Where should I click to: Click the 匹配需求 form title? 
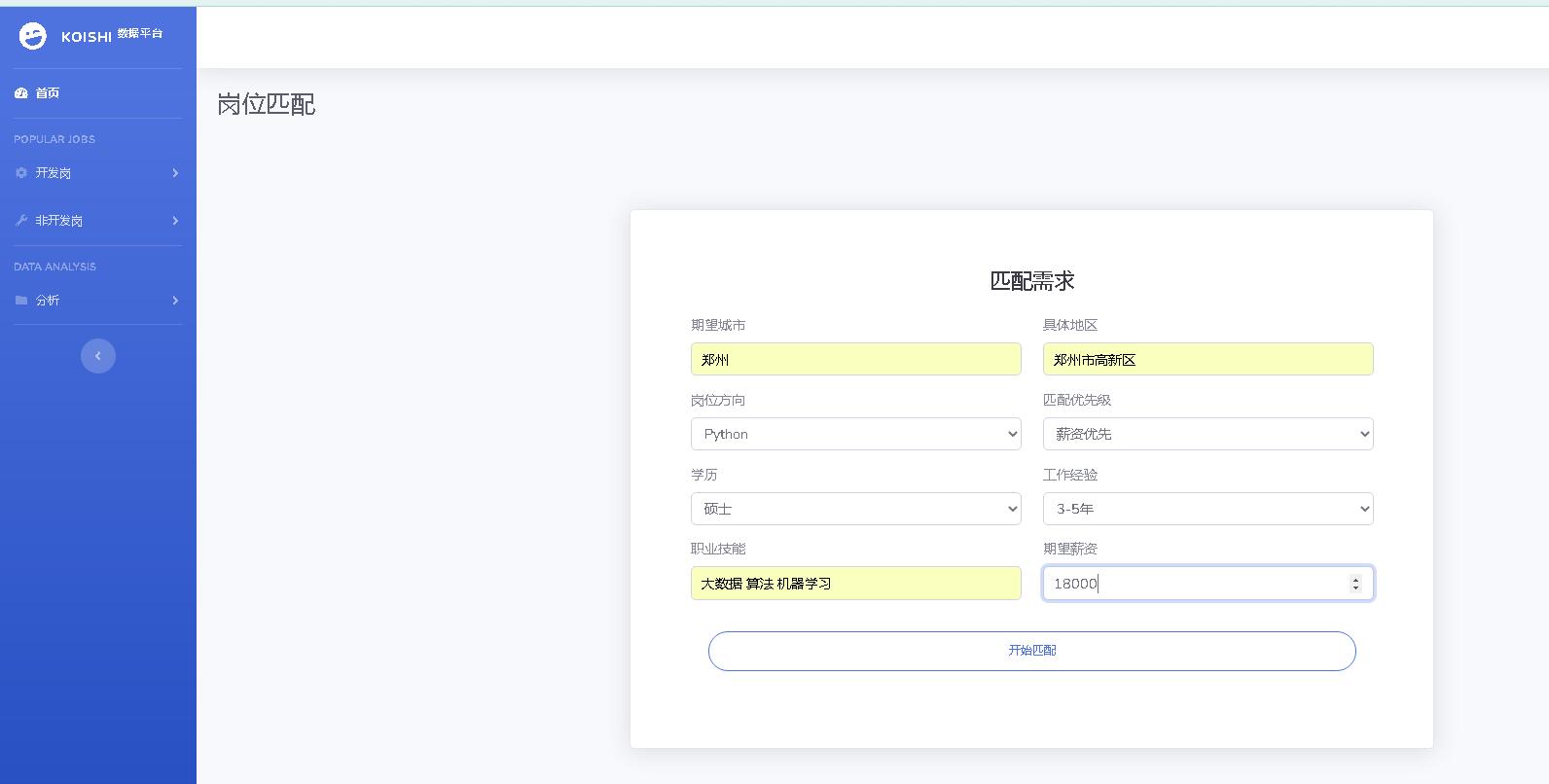[x=1032, y=281]
